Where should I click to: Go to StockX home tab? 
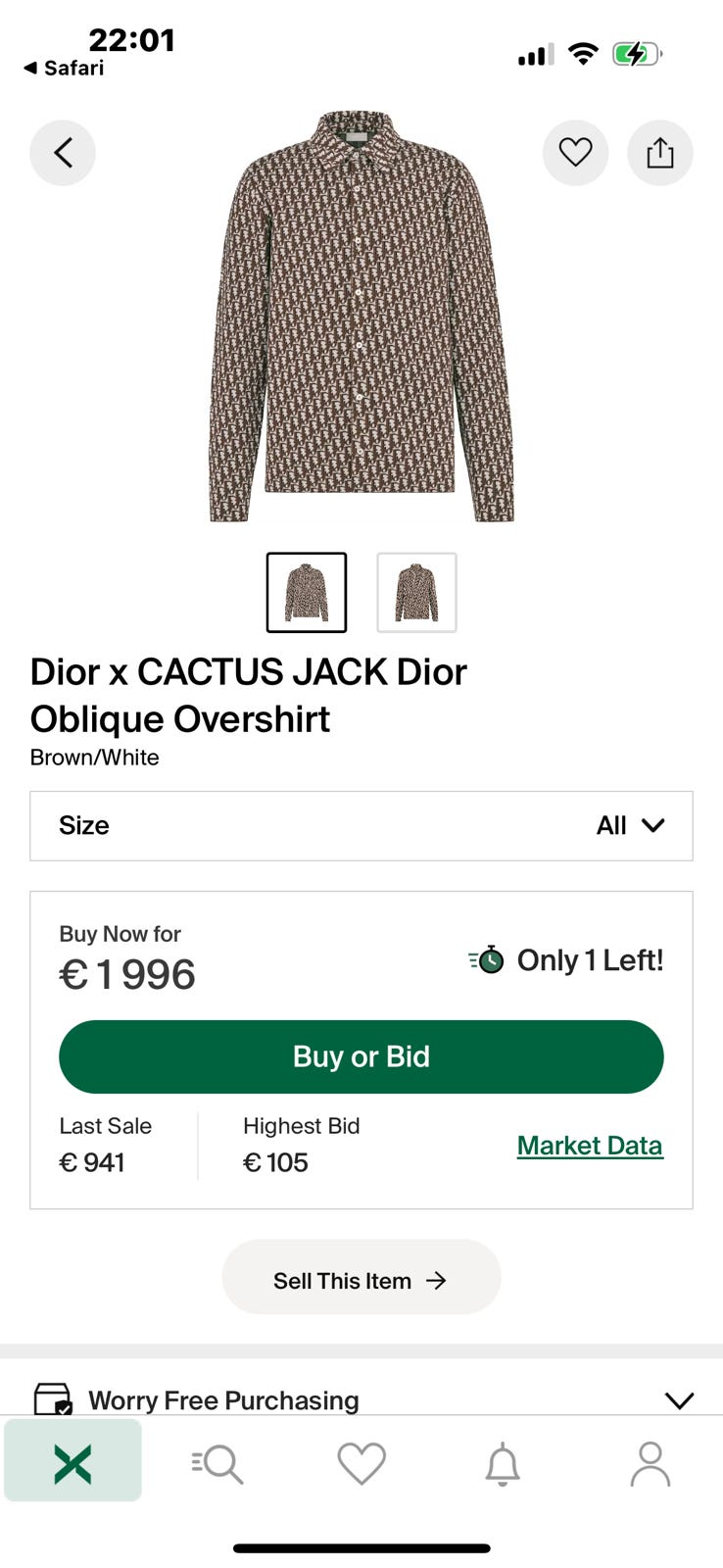pyautogui.click(x=72, y=1464)
